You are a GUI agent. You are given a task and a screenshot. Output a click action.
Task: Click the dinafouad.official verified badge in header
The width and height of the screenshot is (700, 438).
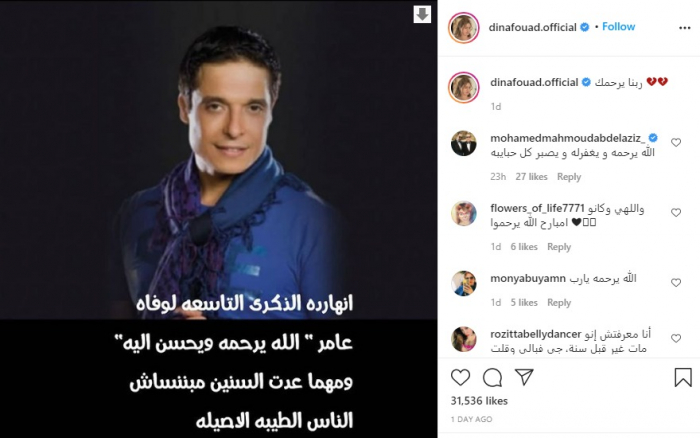(x=584, y=27)
